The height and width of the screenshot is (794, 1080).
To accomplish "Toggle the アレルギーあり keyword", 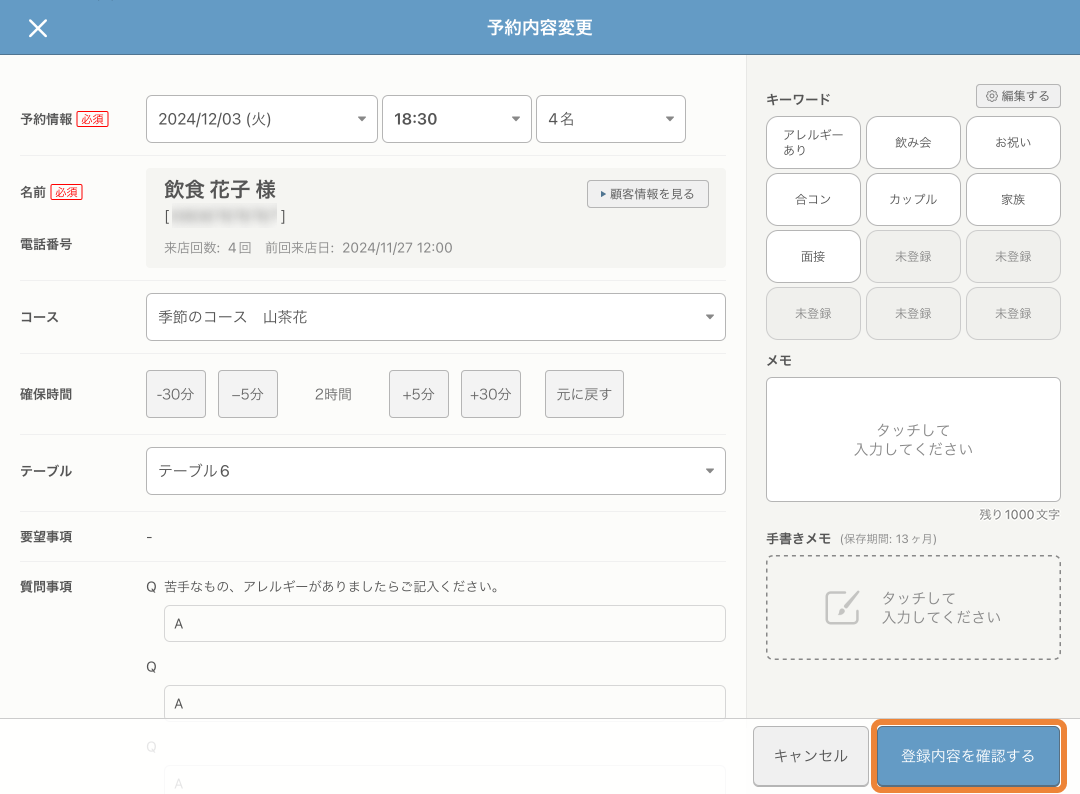I will pos(812,142).
